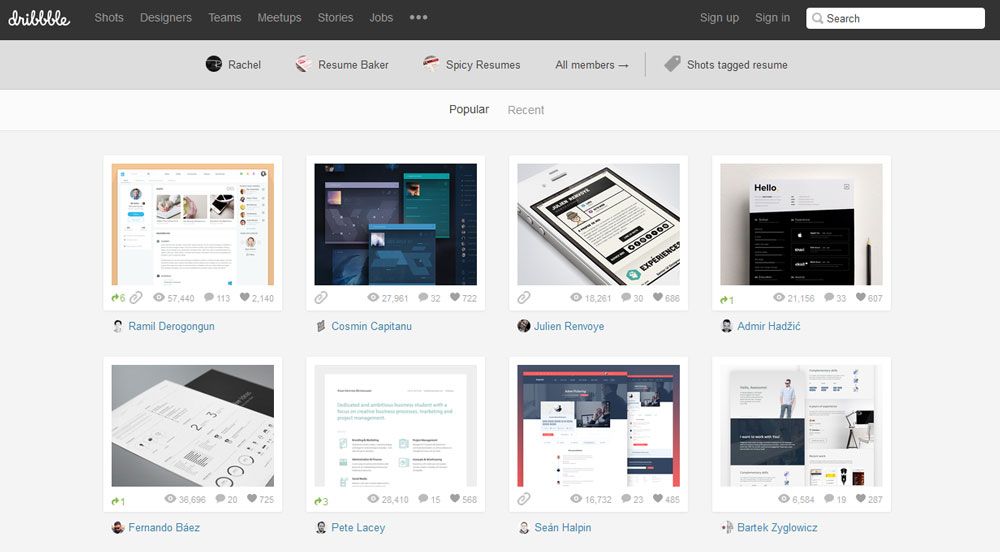The width and height of the screenshot is (1000, 552).
Task: Switch to the Recent tab
Action: click(526, 110)
